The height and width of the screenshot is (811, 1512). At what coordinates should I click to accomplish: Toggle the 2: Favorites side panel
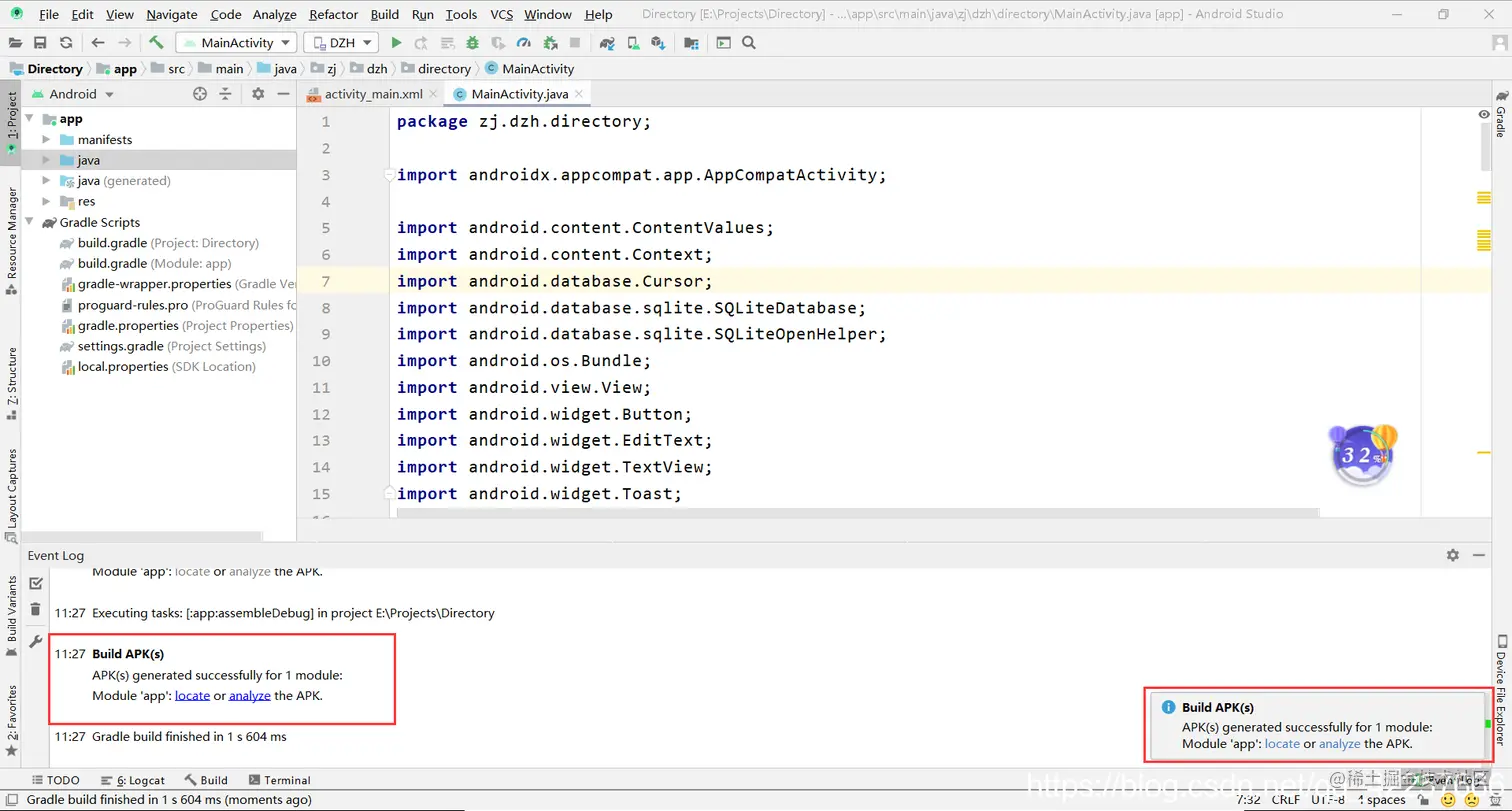[x=11, y=720]
